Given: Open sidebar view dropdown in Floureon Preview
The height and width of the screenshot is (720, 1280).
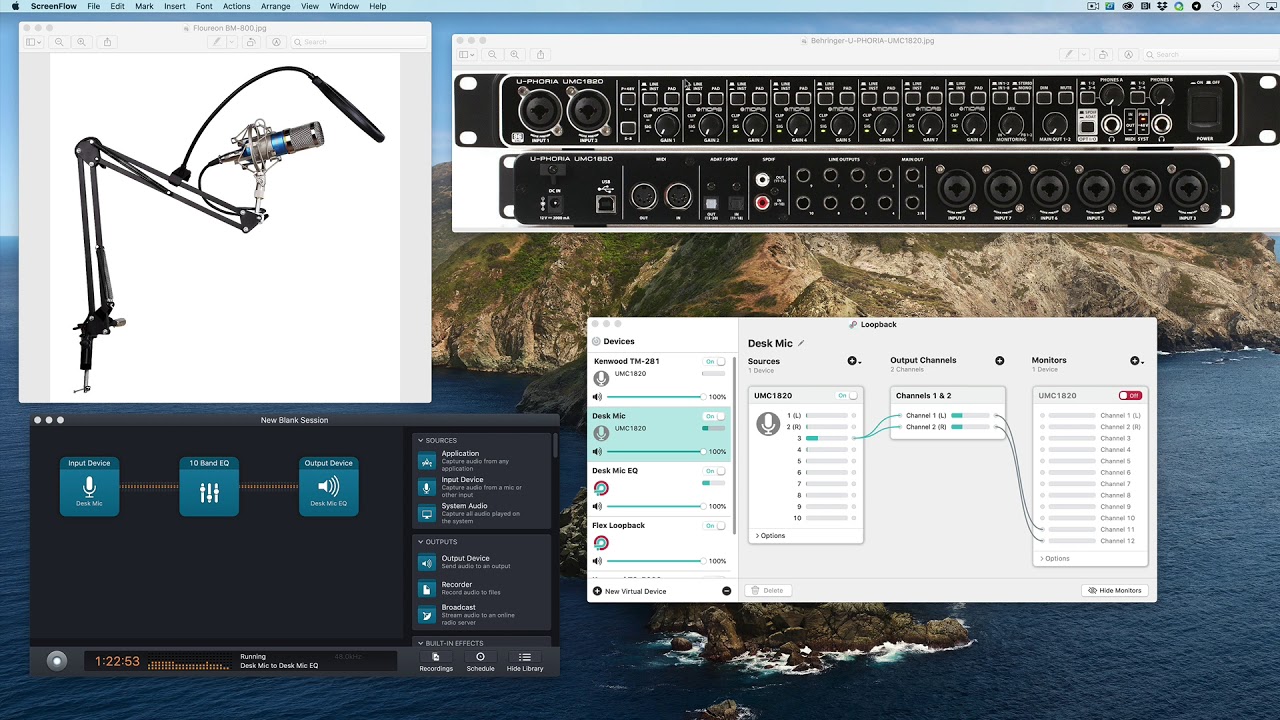Looking at the screenshot, I should pyautogui.click(x=35, y=42).
